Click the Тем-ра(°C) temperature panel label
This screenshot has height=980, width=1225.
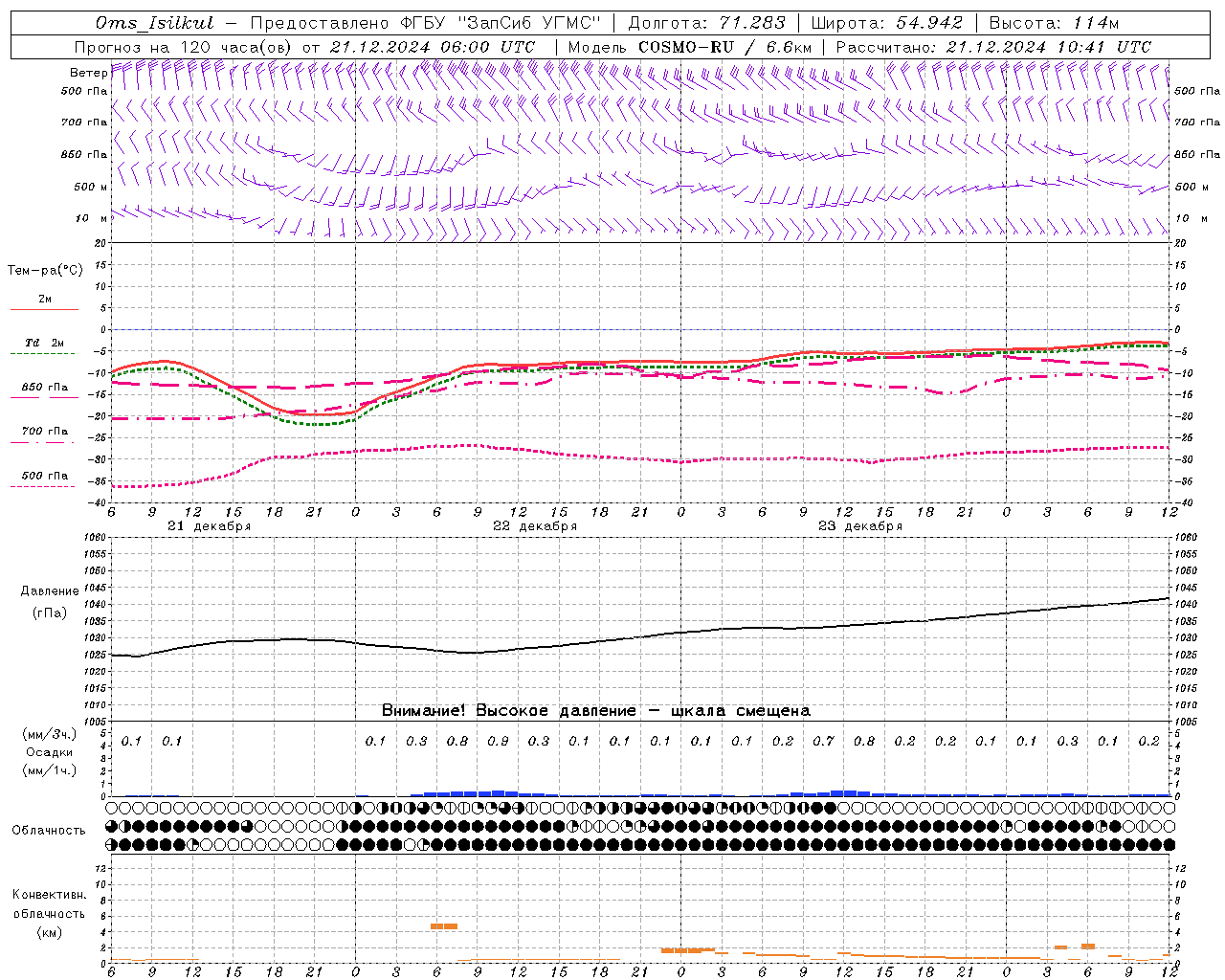pyautogui.click(x=45, y=270)
